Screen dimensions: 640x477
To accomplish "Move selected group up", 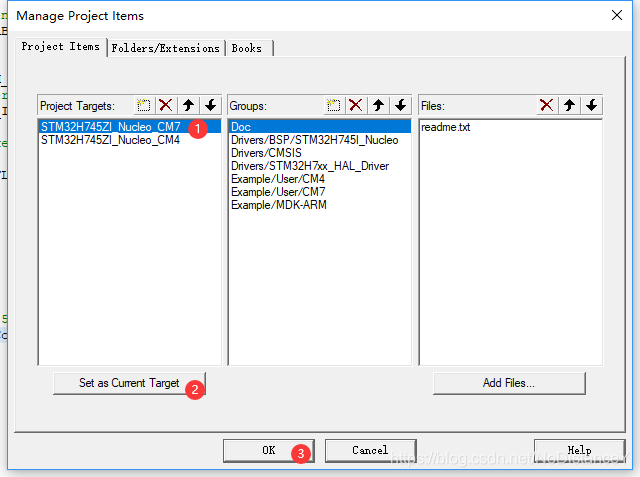I will (x=379, y=105).
